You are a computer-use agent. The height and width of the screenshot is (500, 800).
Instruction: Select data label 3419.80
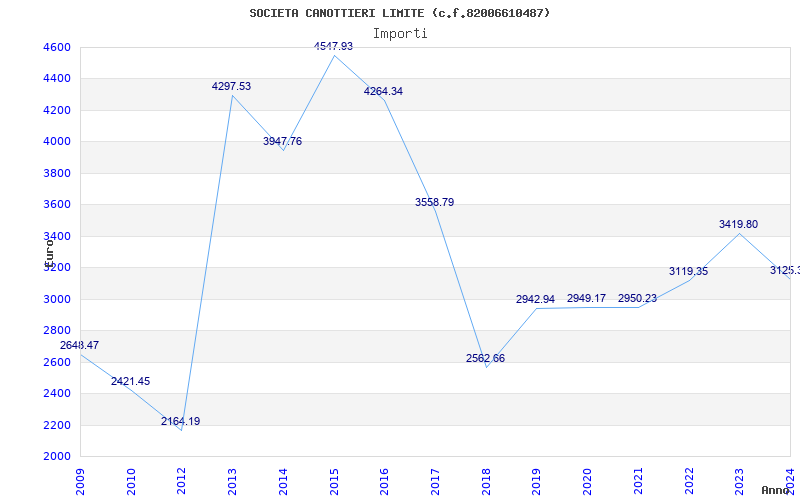click(738, 224)
